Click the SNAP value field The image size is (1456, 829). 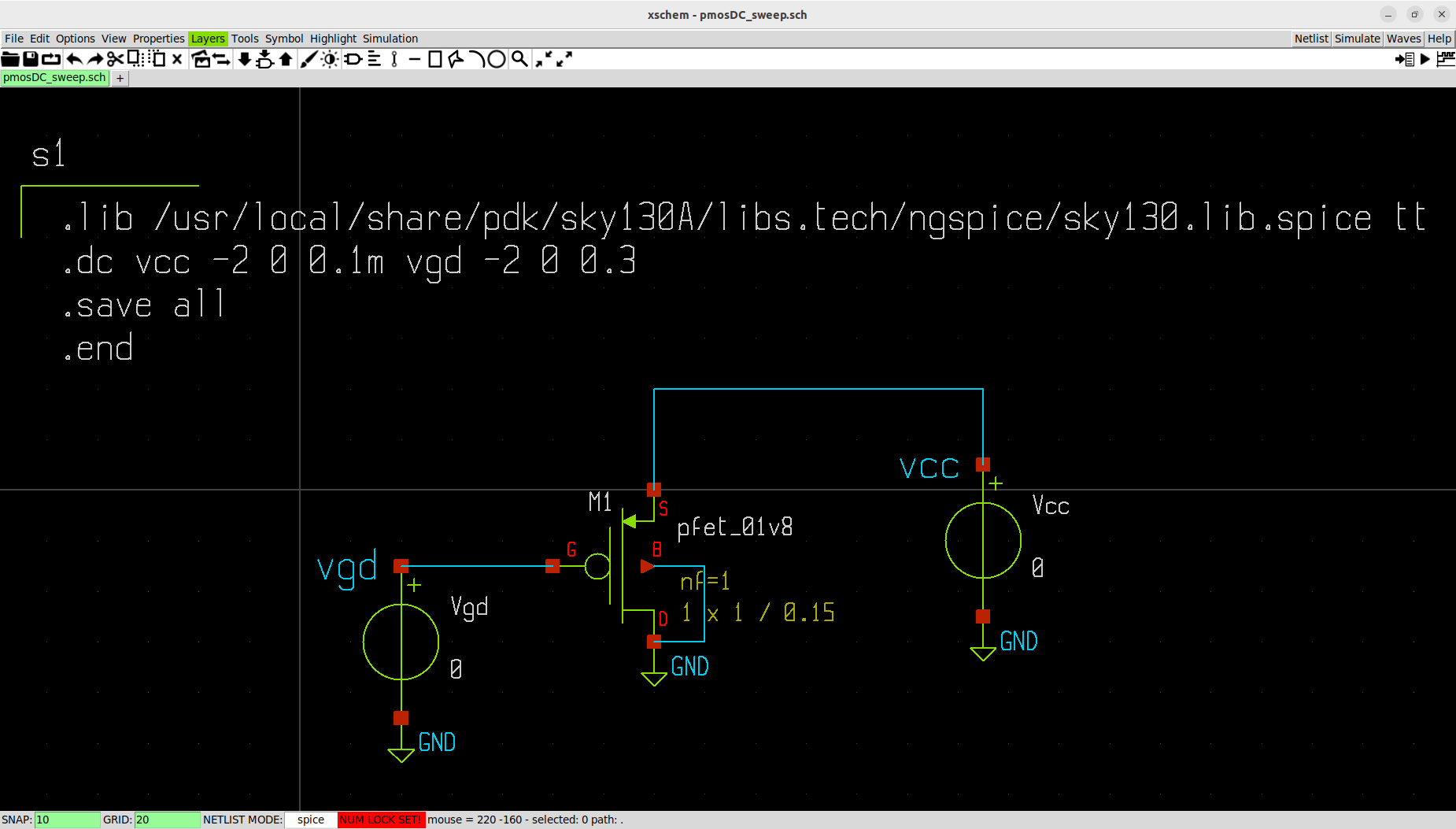(x=67, y=819)
